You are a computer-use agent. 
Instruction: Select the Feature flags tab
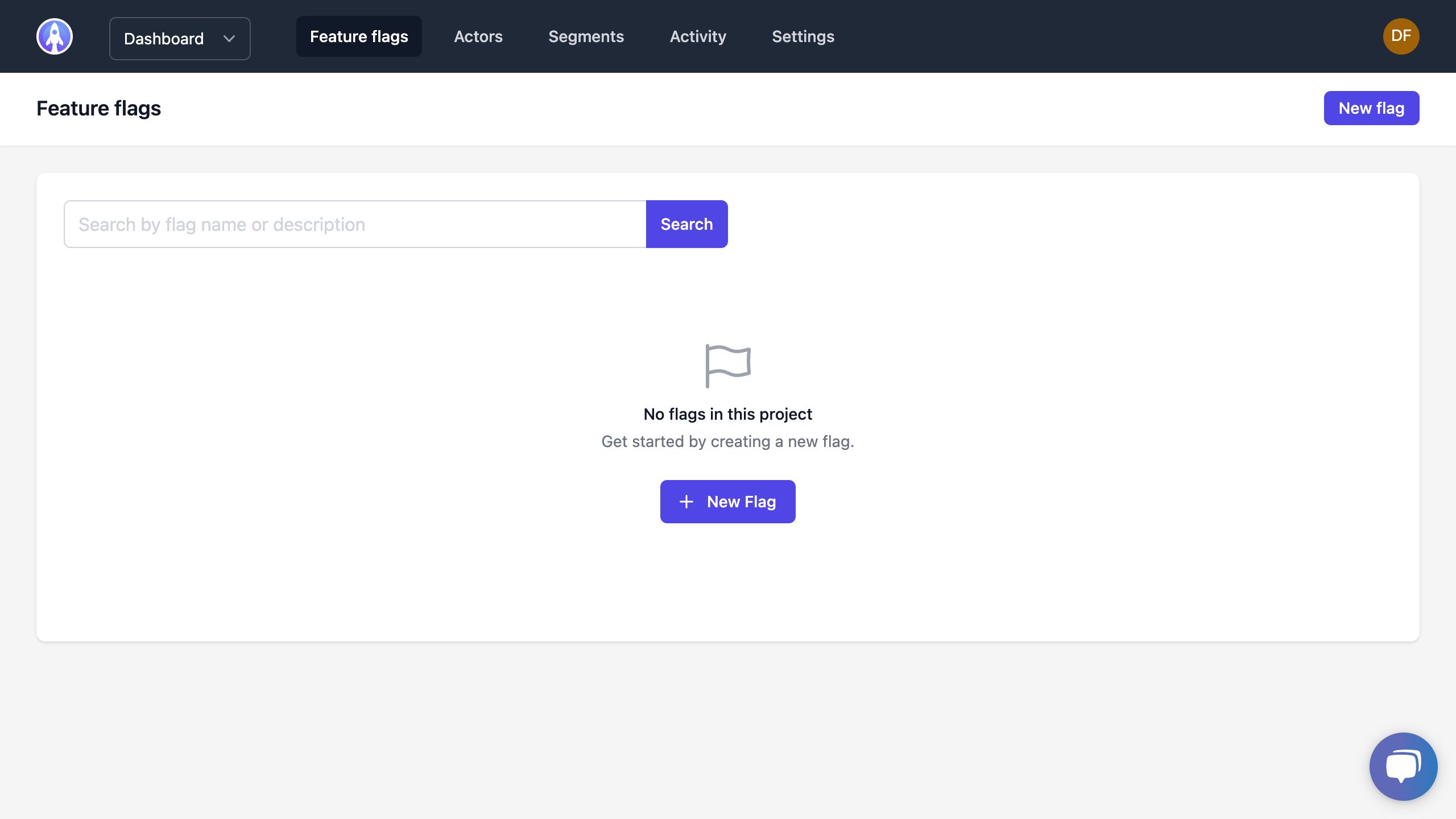click(x=359, y=36)
